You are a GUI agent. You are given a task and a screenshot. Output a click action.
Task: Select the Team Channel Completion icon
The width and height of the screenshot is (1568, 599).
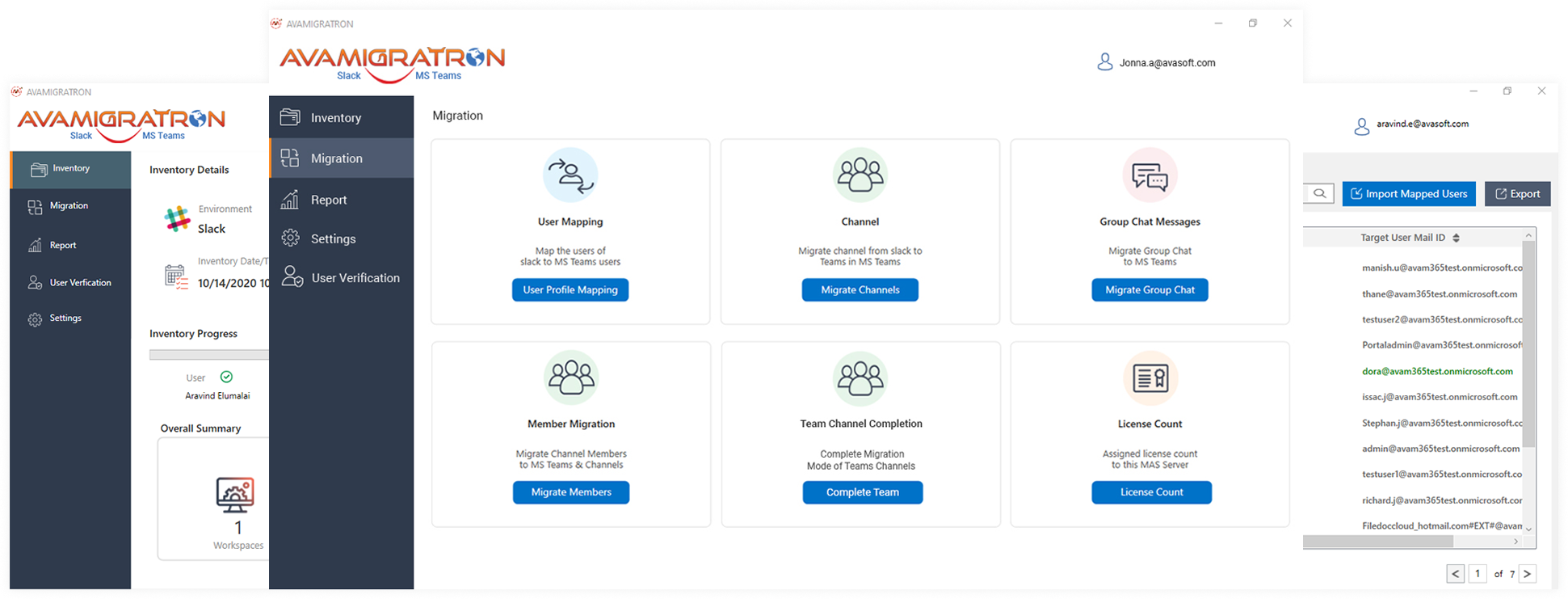point(860,378)
